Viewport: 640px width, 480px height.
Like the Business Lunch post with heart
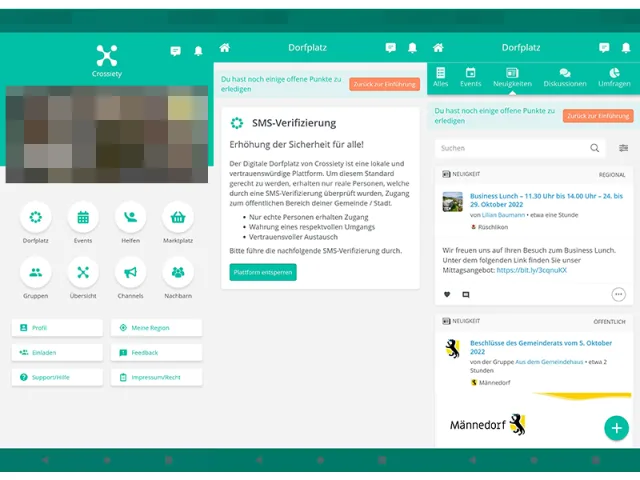click(x=447, y=294)
